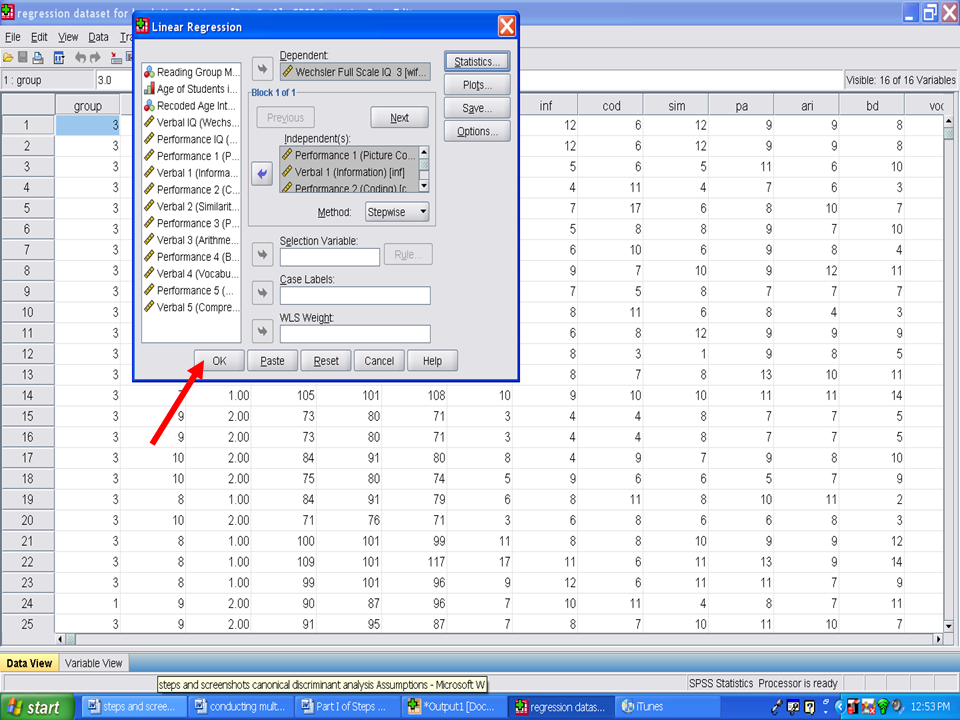The image size is (960, 720).
Task: Move variable with Dependent arrow button
Action: point(261,69)
